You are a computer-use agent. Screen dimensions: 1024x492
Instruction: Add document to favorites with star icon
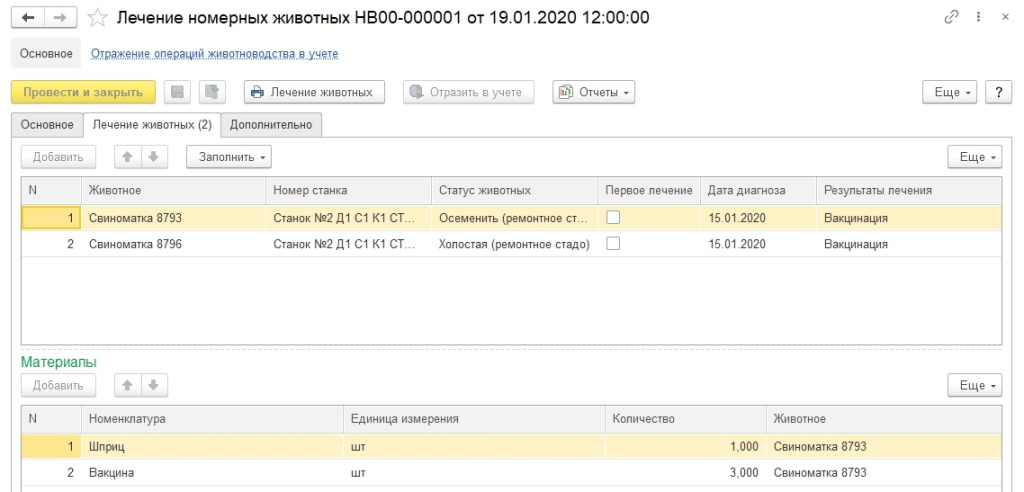pos(96,18)
